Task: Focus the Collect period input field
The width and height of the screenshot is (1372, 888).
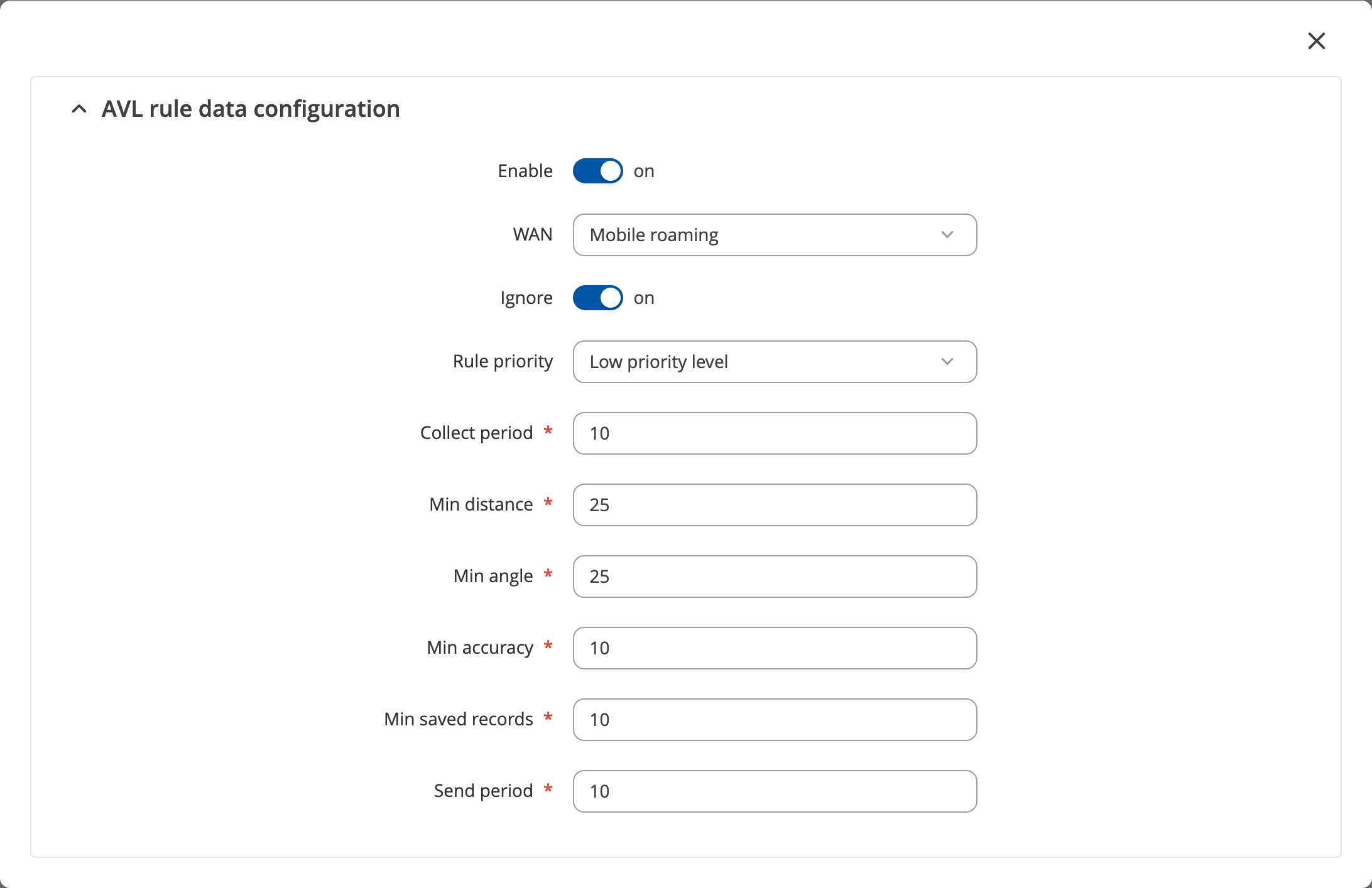Action: [x=775, y=433]
